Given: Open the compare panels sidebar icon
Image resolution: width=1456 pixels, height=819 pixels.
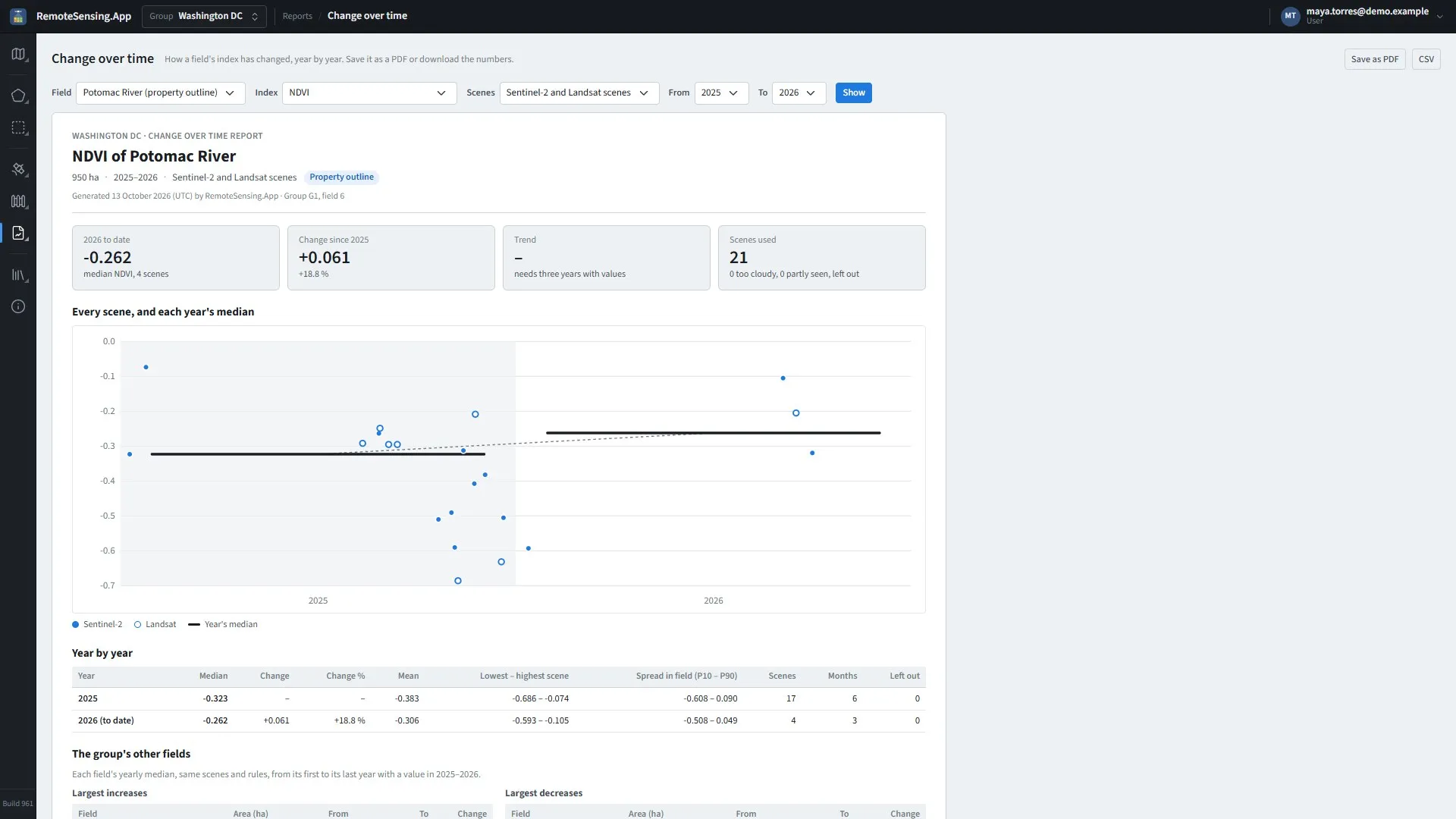Looking at the screenshot, I should point(18,201).
